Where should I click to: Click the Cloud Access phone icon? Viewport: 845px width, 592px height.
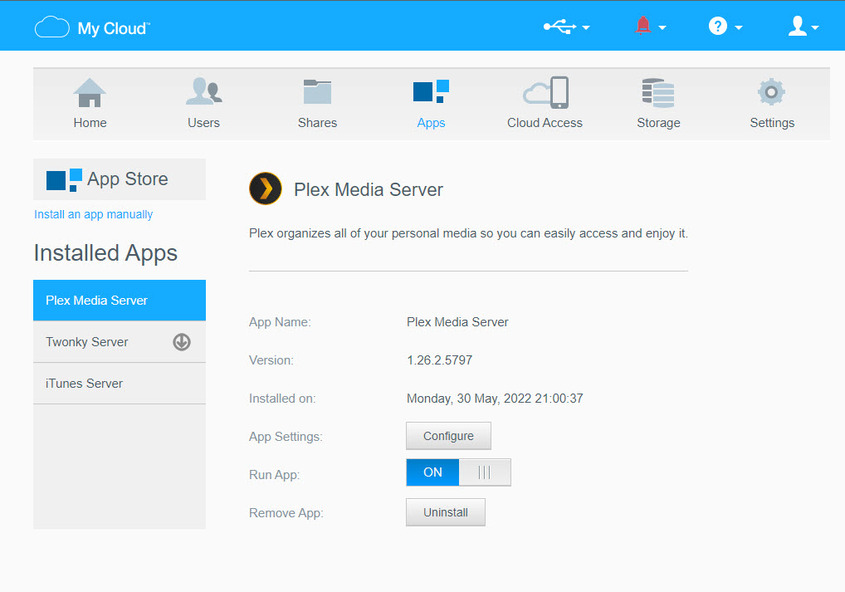point(545,93)
